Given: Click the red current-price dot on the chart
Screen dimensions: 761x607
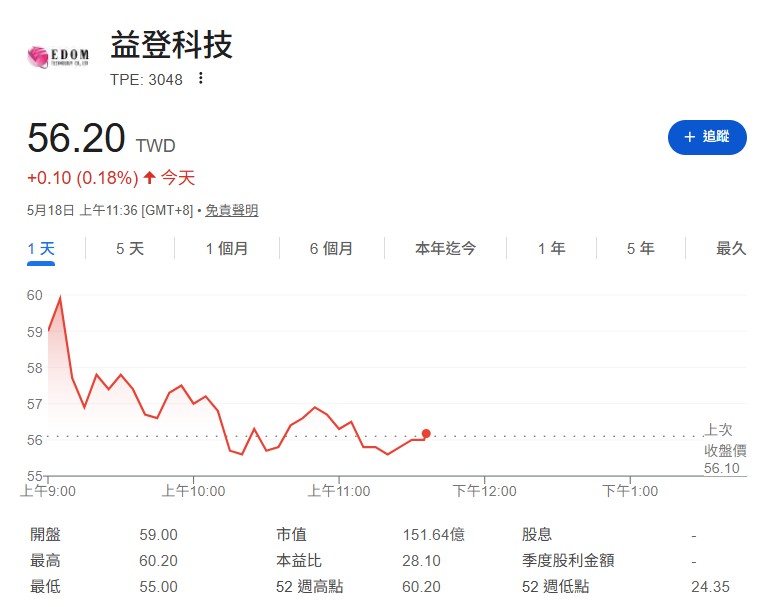Looking at the screenshot, I should click(x=426, y=434).
